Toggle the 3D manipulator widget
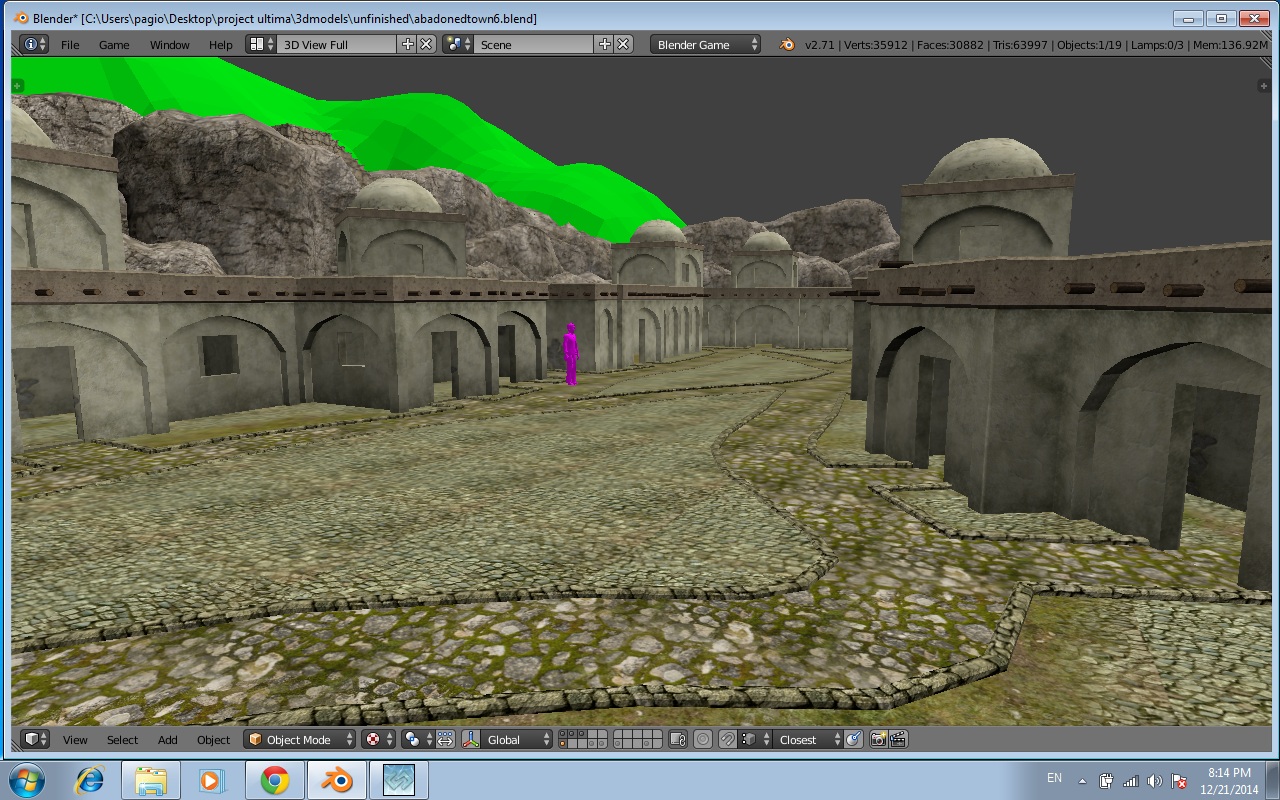 tap(469, 739)
